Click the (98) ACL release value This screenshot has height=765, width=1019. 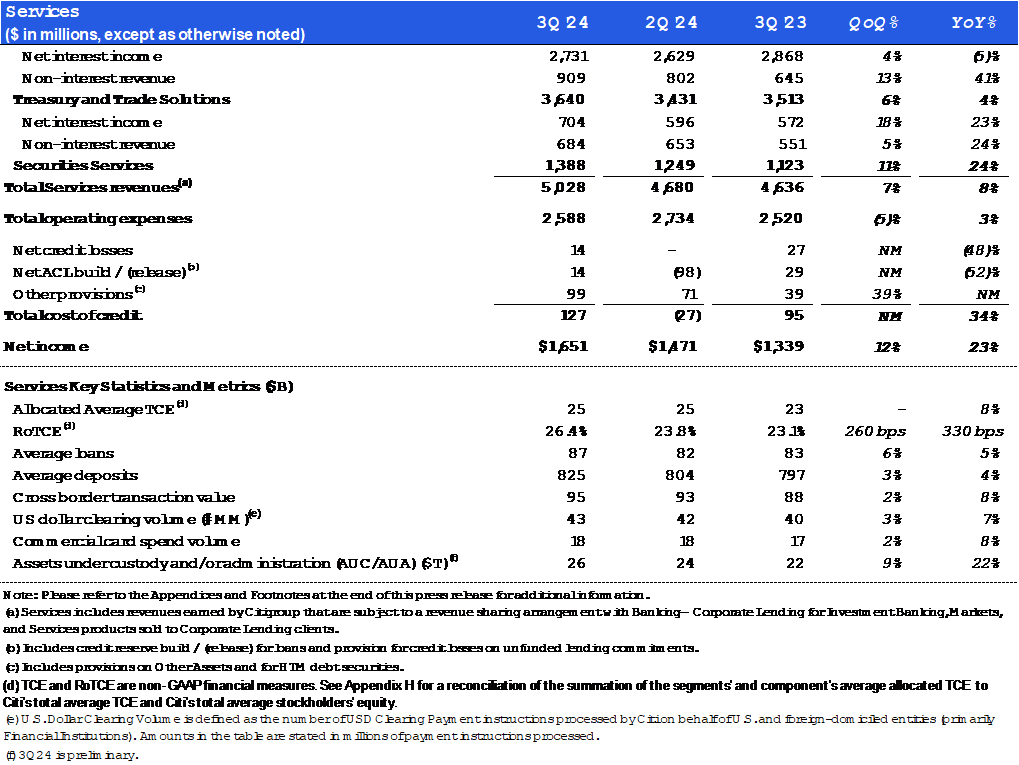[687, 272]
